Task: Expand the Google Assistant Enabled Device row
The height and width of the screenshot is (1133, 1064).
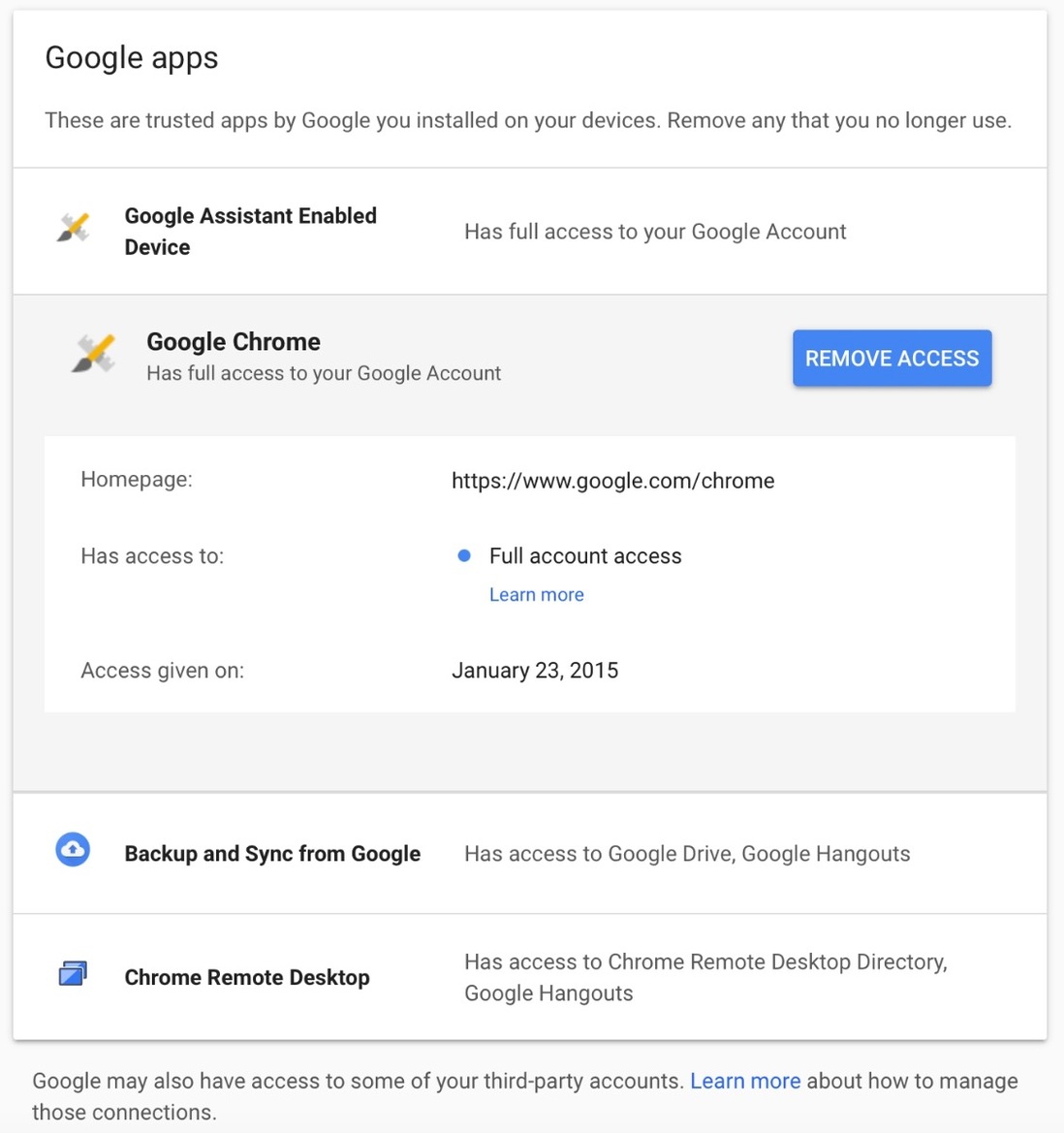Action: (x=530, y=232)
